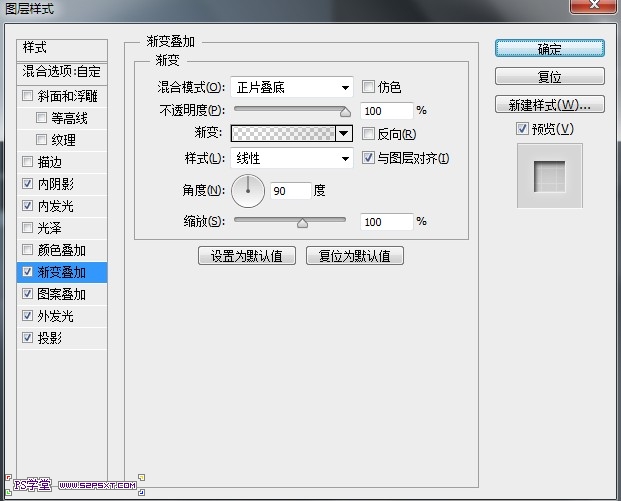The height and width of the screenshot is (501, 621).
Task: Select 混合选项:自定 in the styles list
Action: pos(62,72)
